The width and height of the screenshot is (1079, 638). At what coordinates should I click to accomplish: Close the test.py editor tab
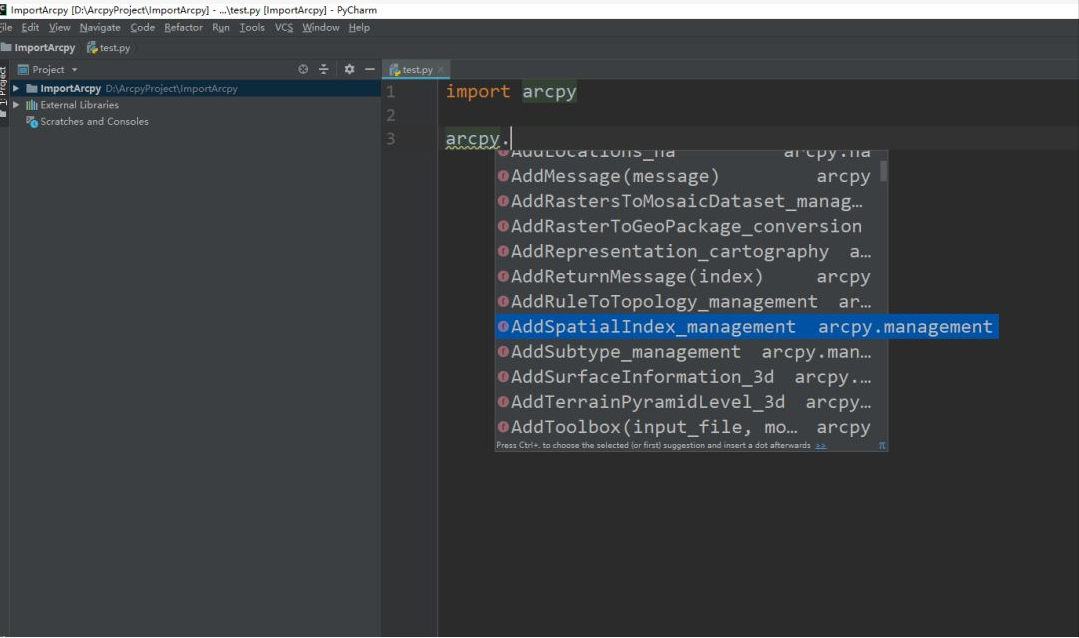pos(440,70)
